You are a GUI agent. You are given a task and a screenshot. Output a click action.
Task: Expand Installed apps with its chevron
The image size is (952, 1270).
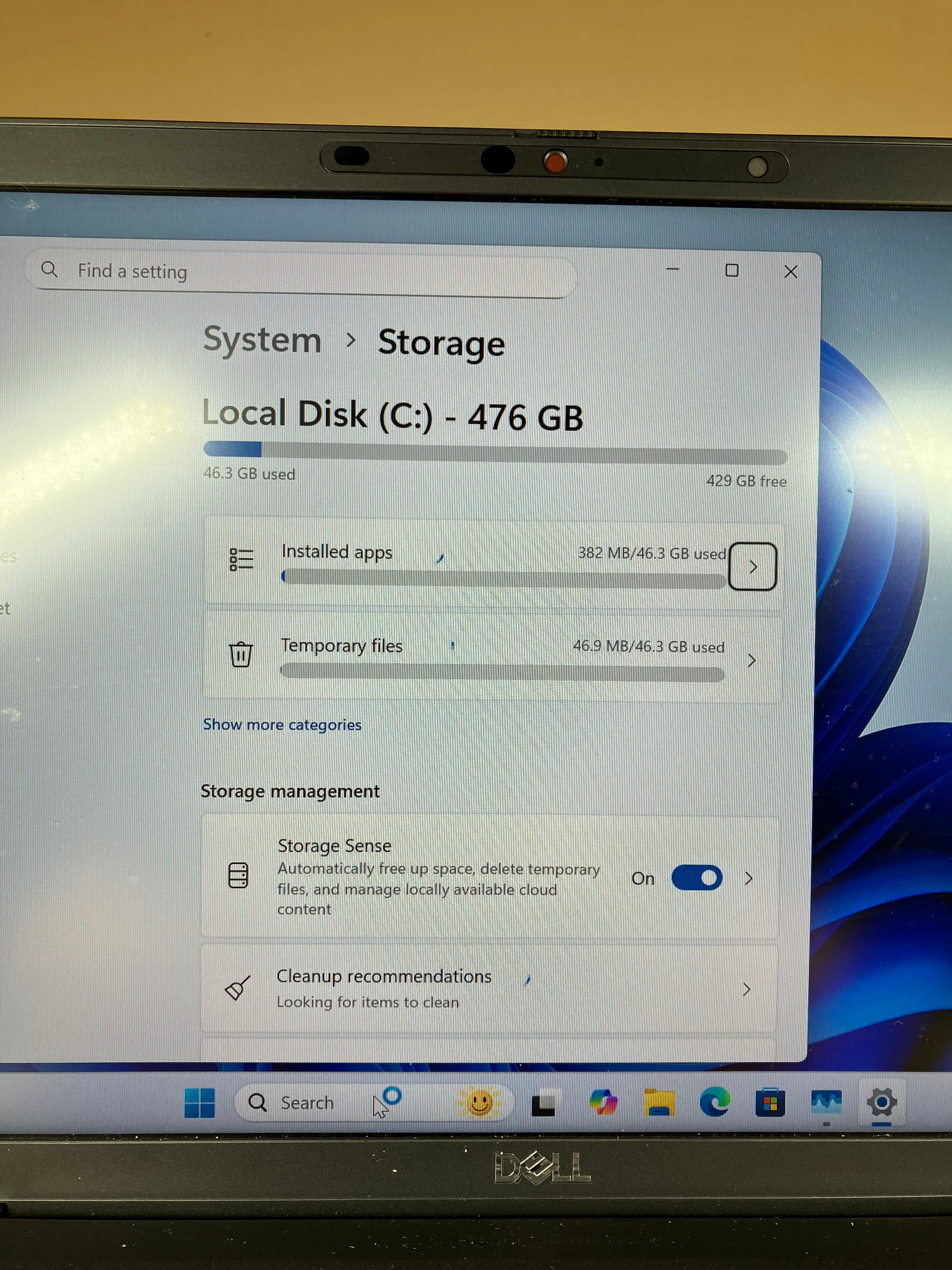pos(753,567)
